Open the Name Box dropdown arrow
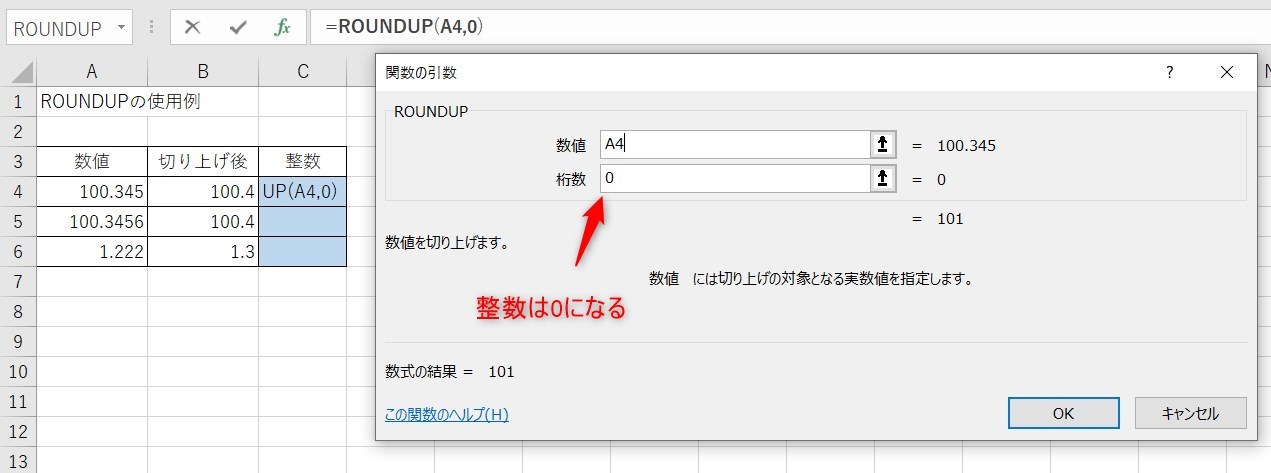This screenshot has width=1271, height=473. 122,28
